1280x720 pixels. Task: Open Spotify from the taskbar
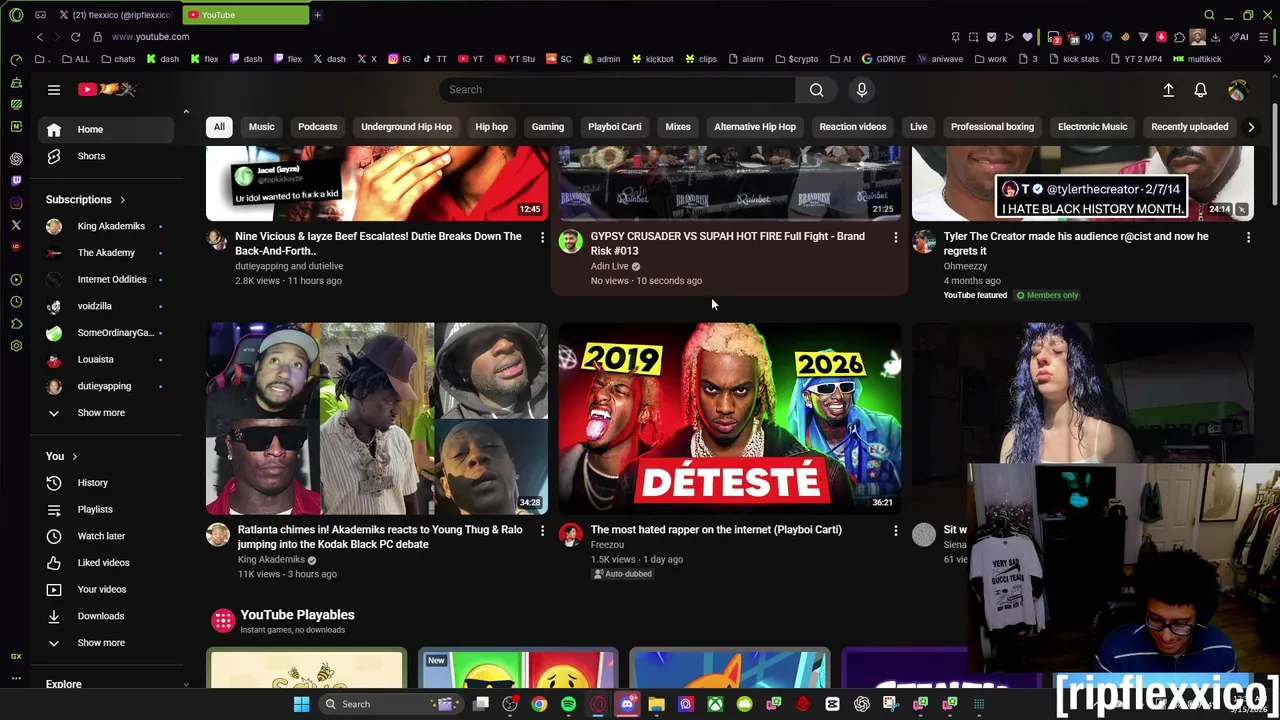568,704
